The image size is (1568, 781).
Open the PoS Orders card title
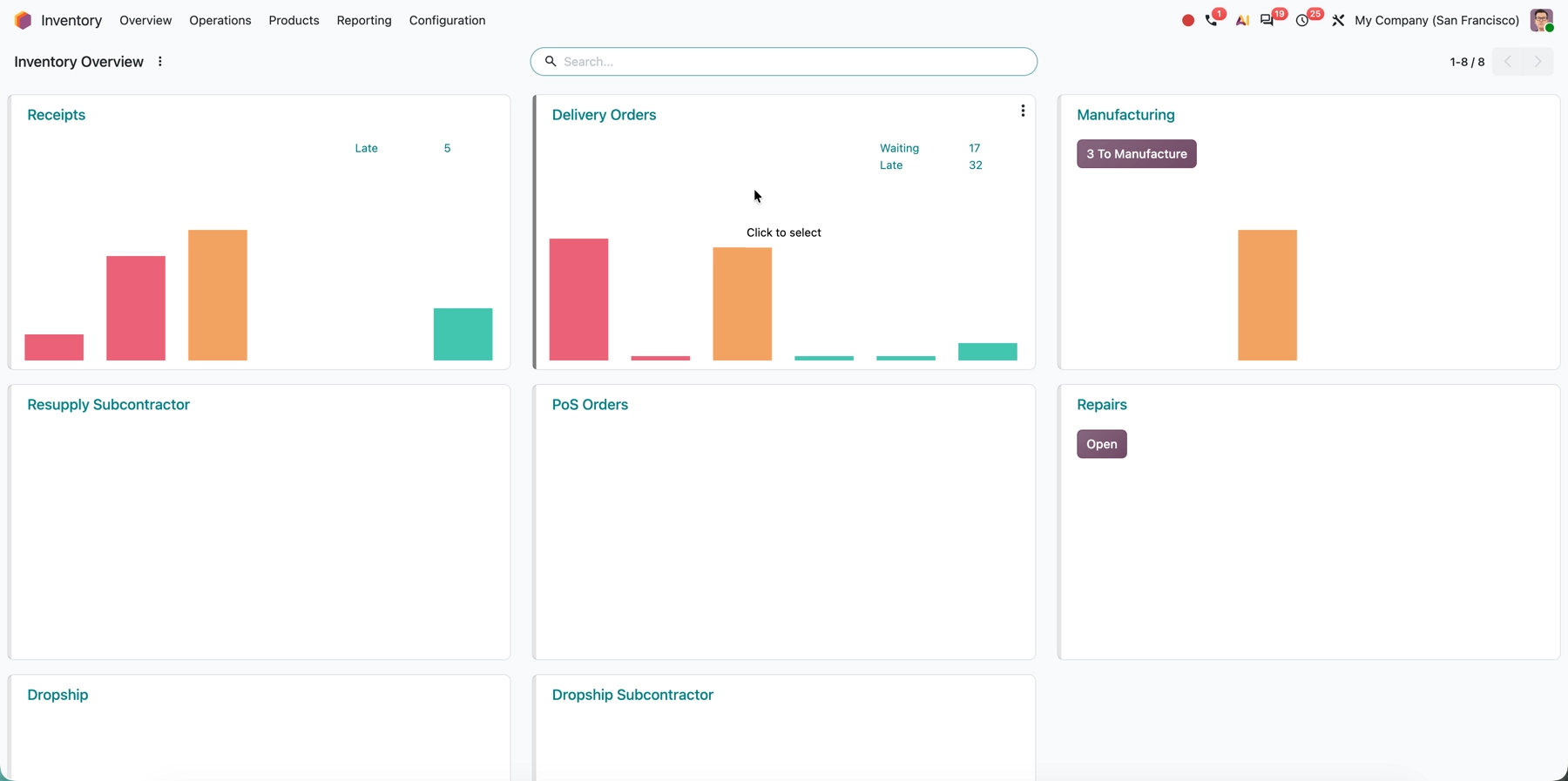point(590,405)
